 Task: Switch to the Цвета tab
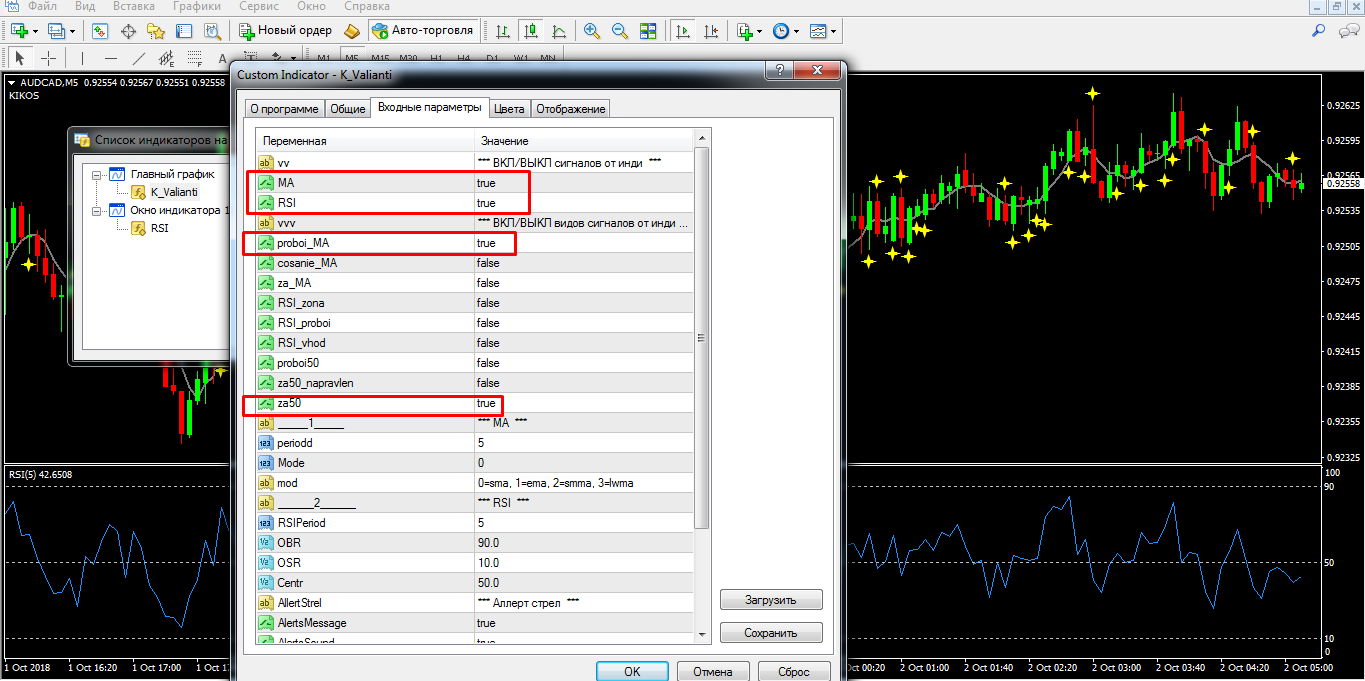point(508,109)
